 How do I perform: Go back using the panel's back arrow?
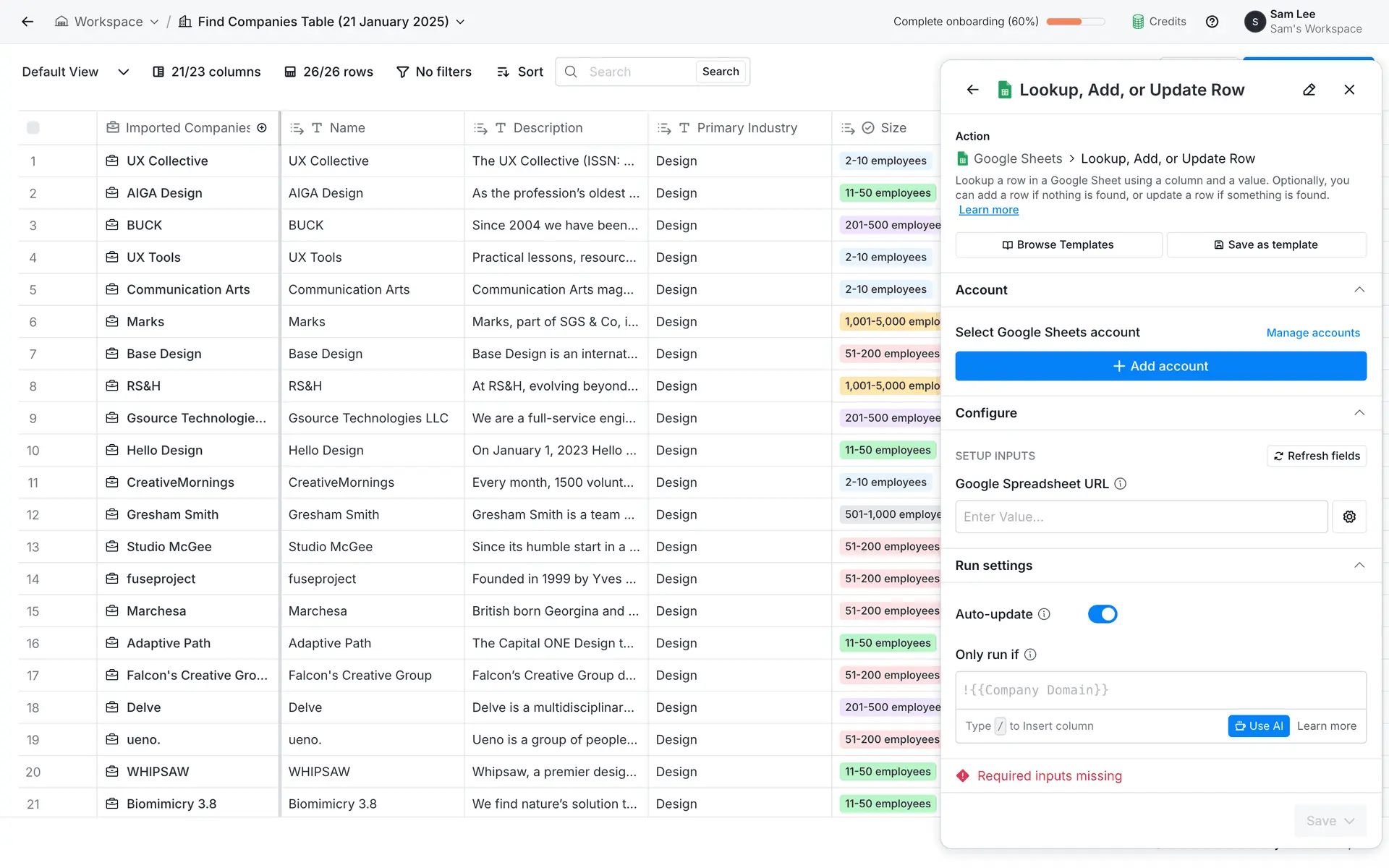click(x=972, y=90)
